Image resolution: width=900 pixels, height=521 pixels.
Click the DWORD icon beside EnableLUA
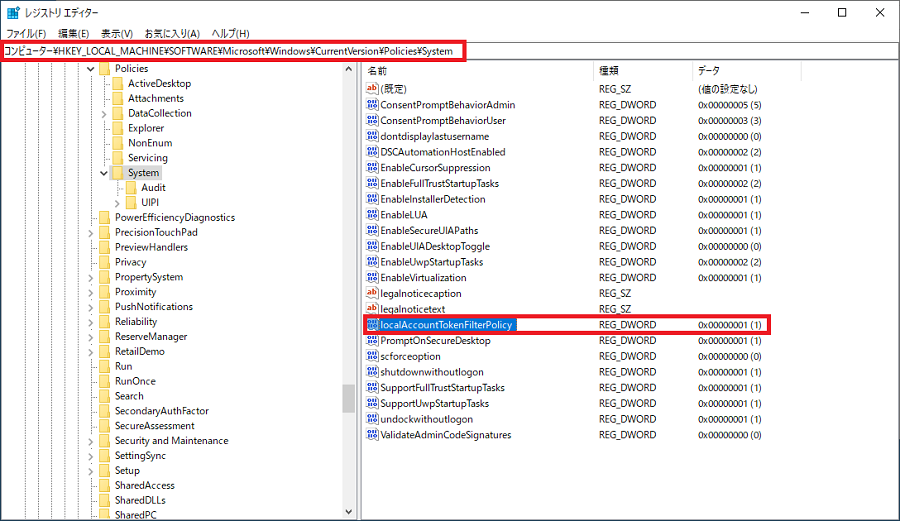tap(372, 215)
